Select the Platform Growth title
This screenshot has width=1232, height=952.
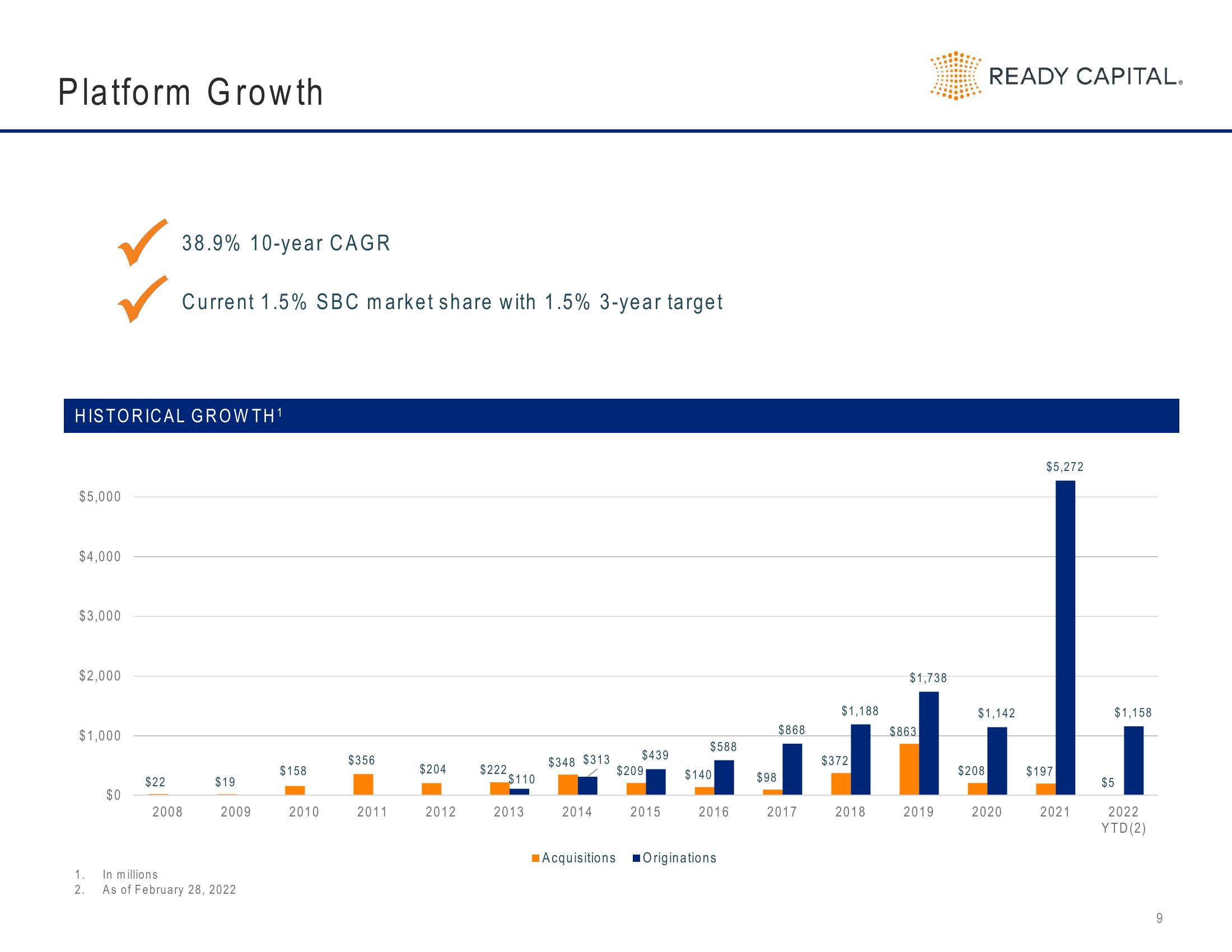190,92
